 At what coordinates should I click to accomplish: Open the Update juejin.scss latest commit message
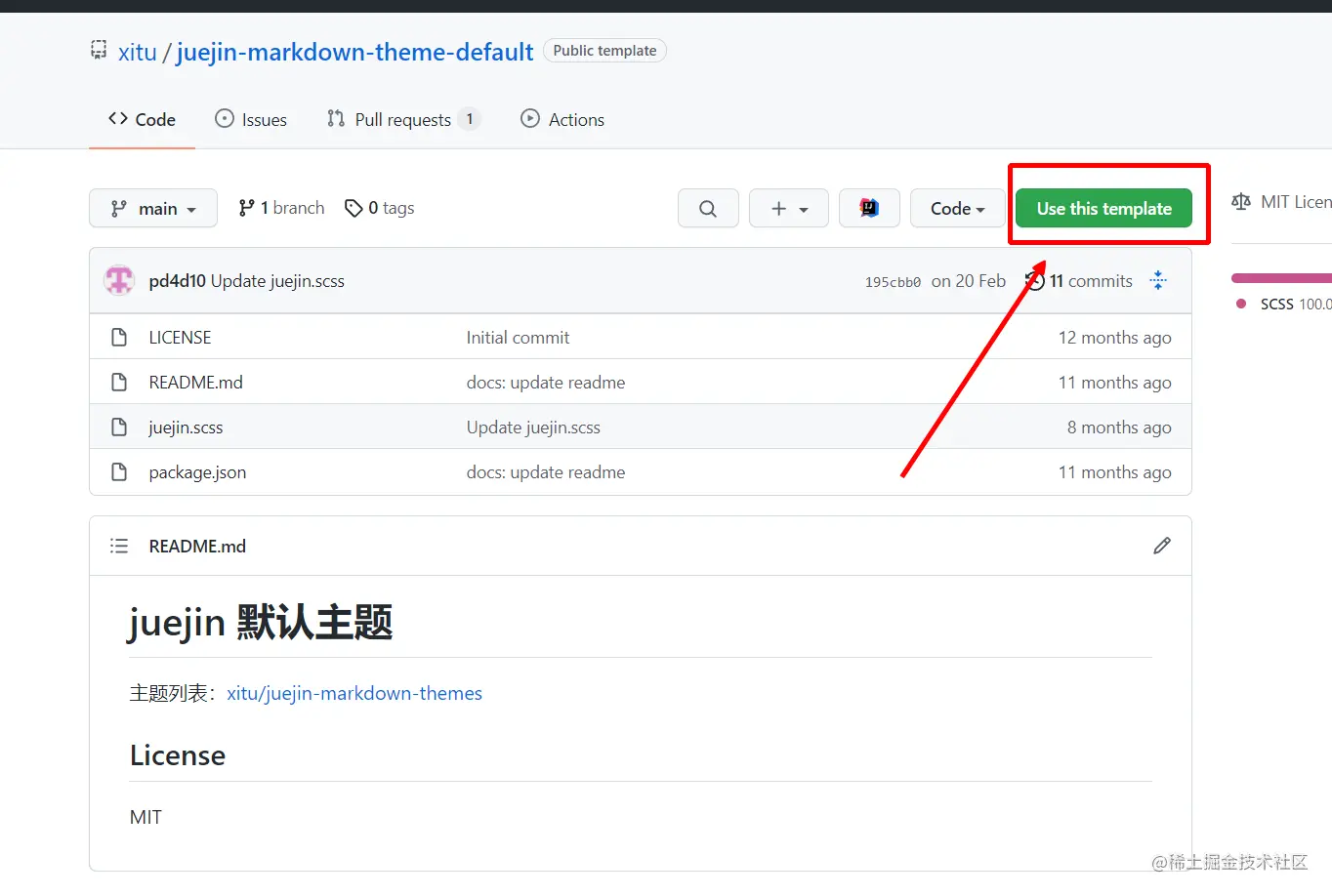click(x=277, y=281)
